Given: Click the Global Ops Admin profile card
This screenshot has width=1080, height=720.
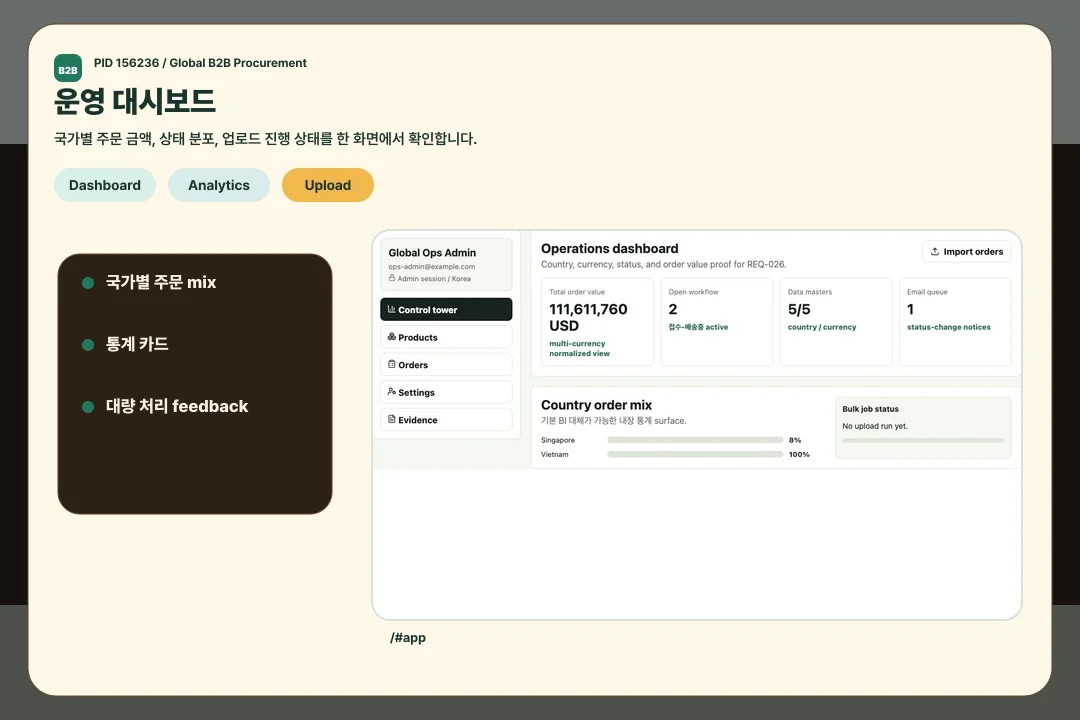Looking at the screenshot, I should pyautogui.click(x=446, y=265).
